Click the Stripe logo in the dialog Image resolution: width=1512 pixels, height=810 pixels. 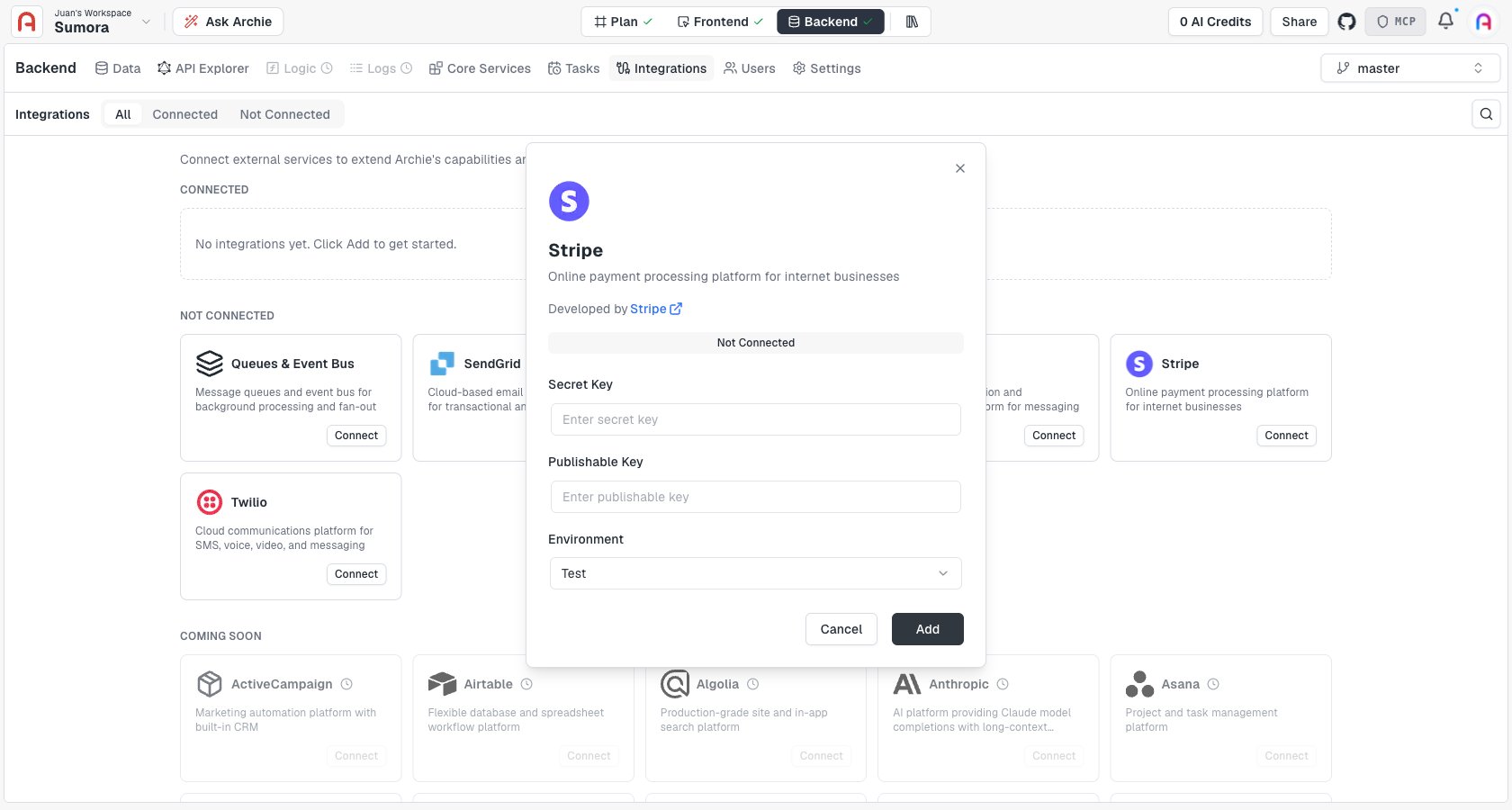click(569, 201)
